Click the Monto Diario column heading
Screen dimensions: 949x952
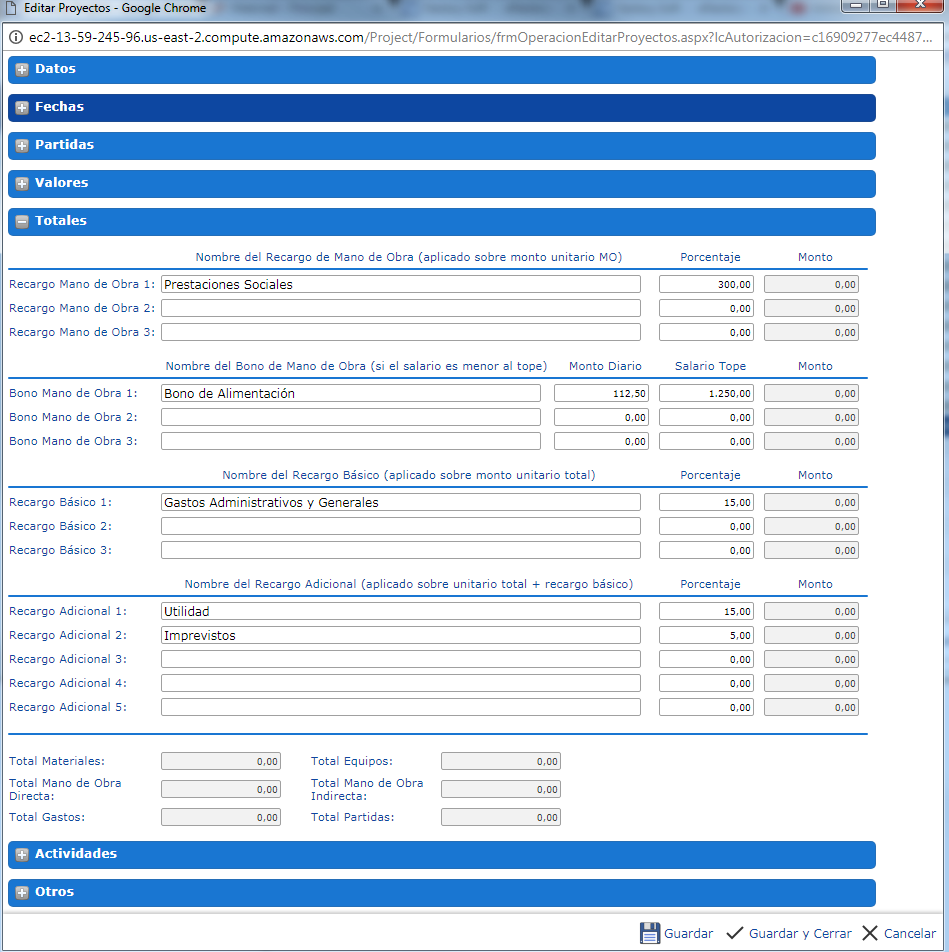point(605,366)
